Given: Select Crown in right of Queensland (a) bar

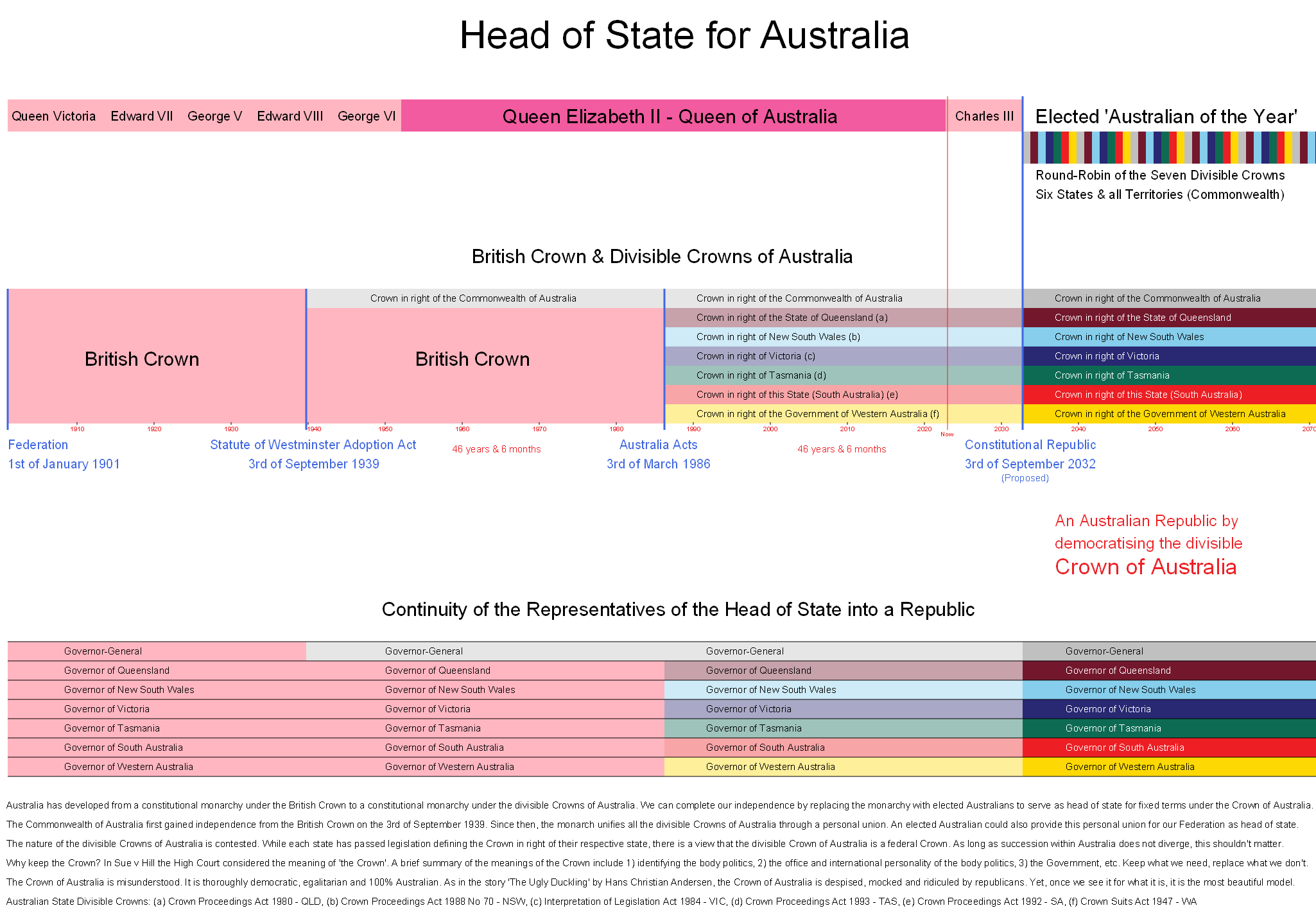Looking at the screenshot, I should (x=792, y=318).
